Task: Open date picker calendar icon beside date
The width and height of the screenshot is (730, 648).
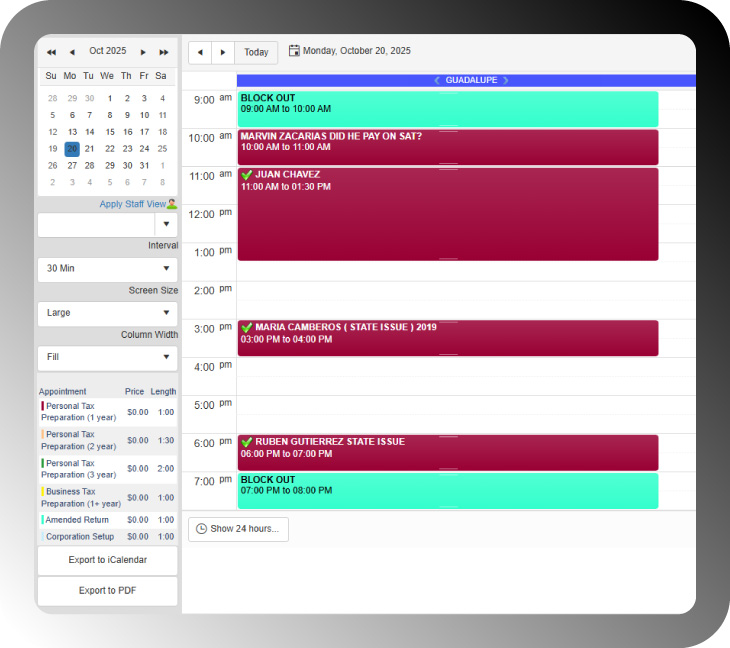Action: coord(294,51)
